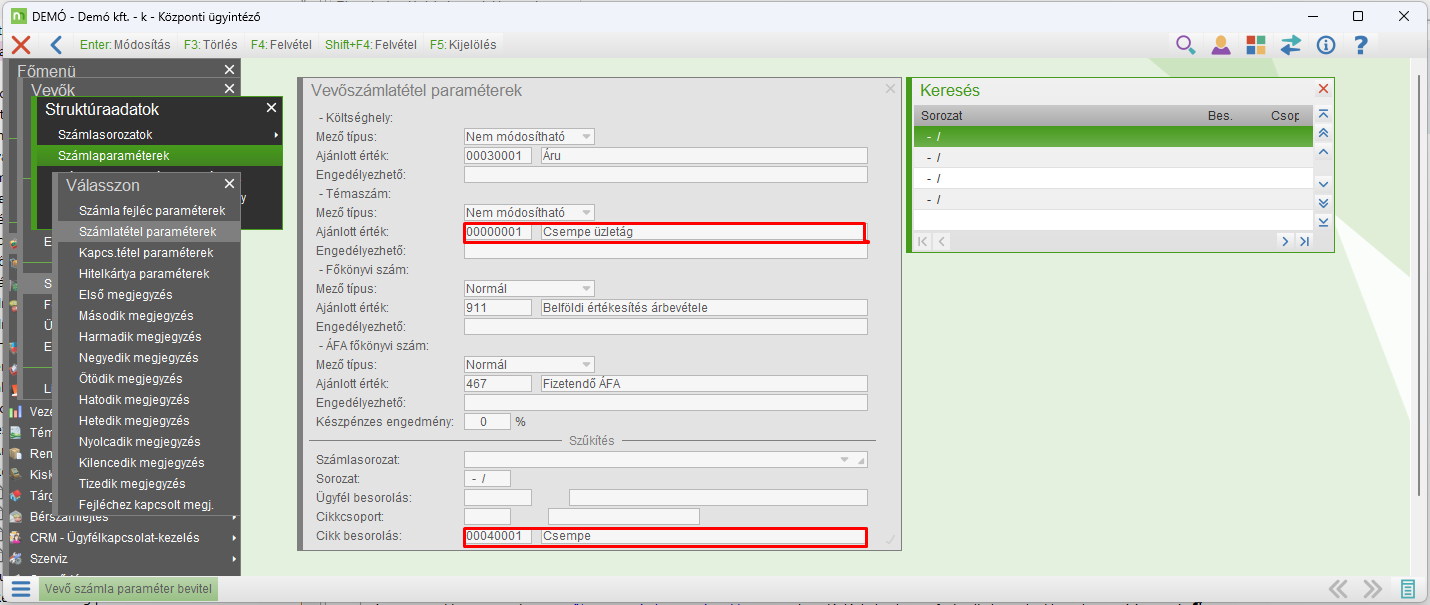Viewport: 1430px width, 605px height.
Task: Click Sorozat column header in Keresés
Action: click(x=941, y=115)
